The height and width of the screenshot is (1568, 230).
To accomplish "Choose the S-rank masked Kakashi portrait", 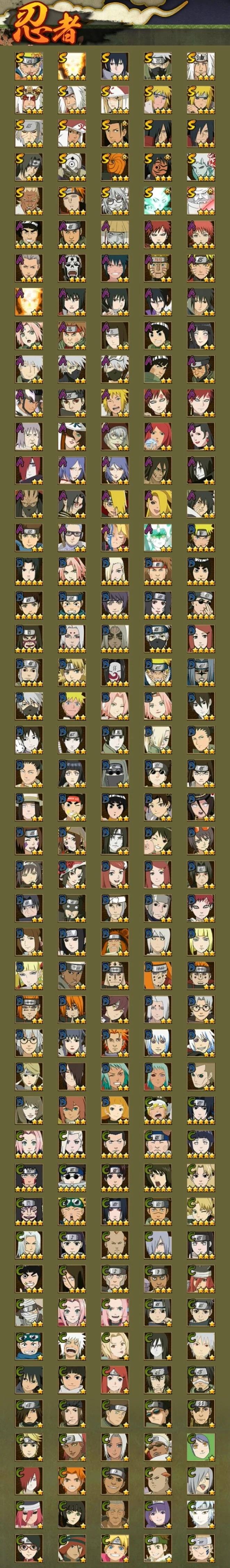I will [x=158, y=66].
